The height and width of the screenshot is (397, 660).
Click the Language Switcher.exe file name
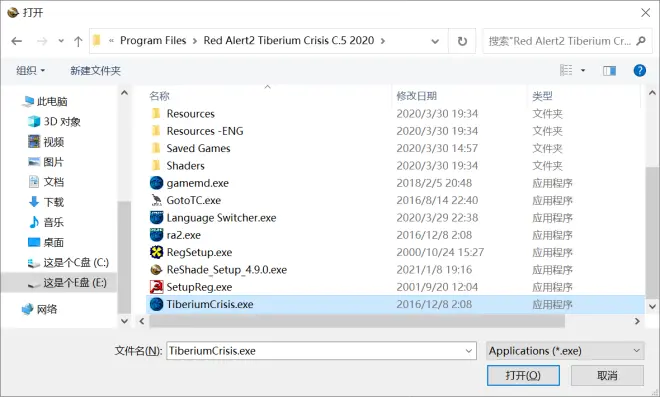point(221,218)
